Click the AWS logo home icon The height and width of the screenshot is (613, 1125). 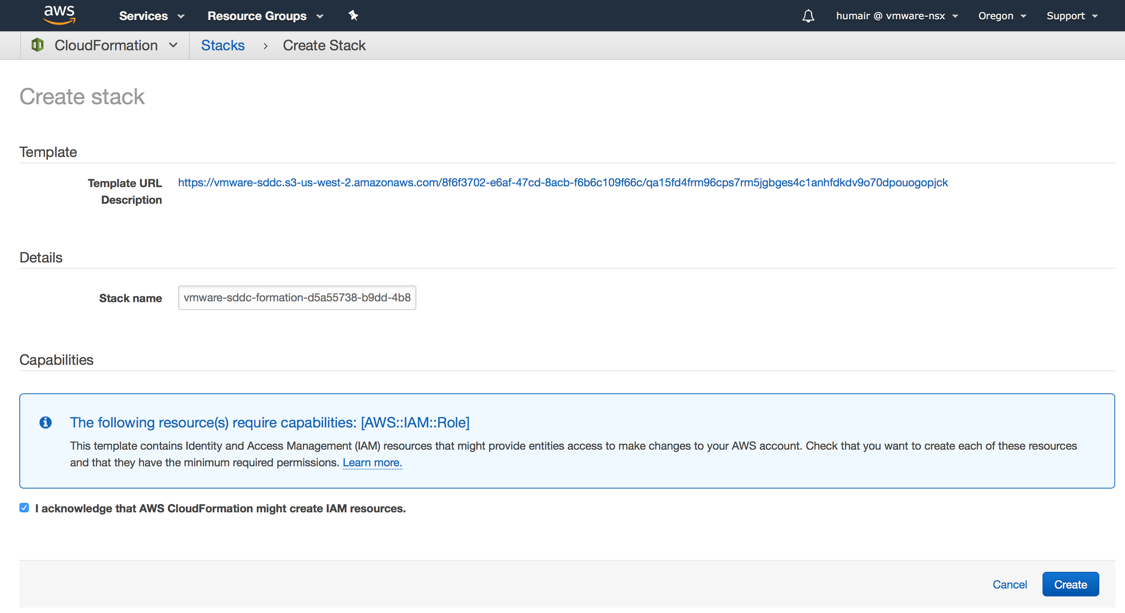coord(59,15)
